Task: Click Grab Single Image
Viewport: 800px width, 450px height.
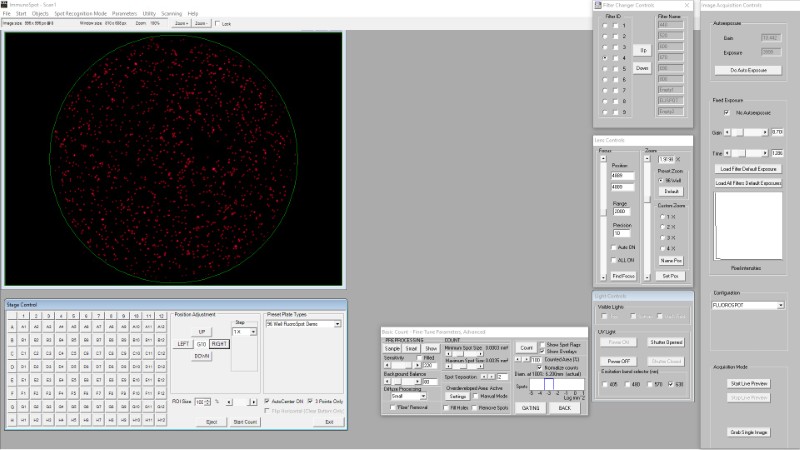Action: (x=748, y=432)
